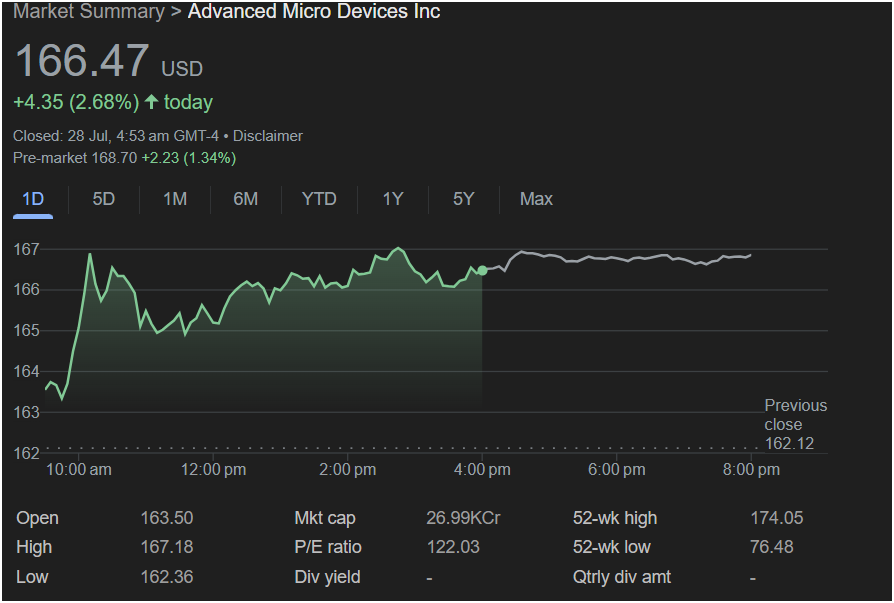Viewport: 894px width, 603px height.
Task: Click the Qtrly div amt label
Action: click(622, 577)
